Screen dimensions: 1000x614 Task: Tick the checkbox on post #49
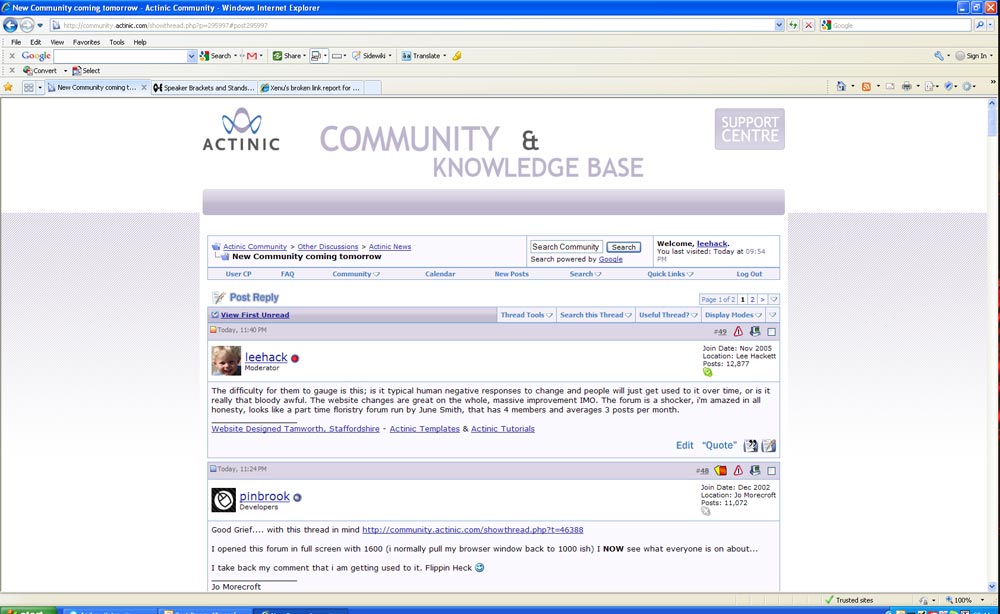click(771, 331)
